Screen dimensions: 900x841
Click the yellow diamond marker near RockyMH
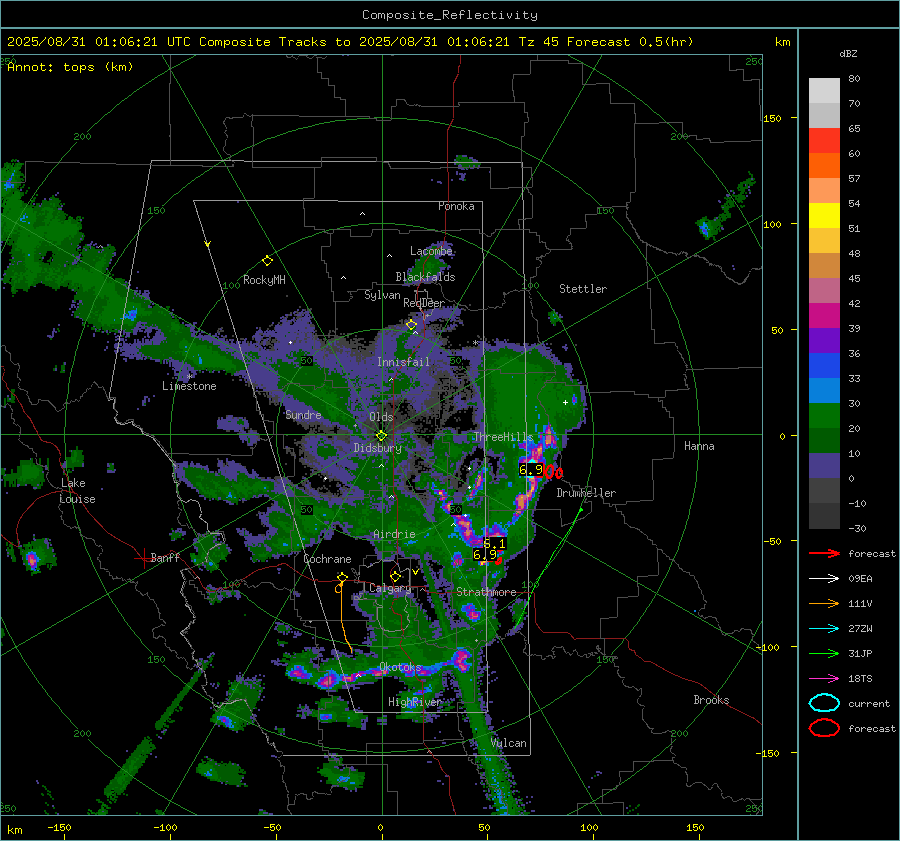[267, 261]
